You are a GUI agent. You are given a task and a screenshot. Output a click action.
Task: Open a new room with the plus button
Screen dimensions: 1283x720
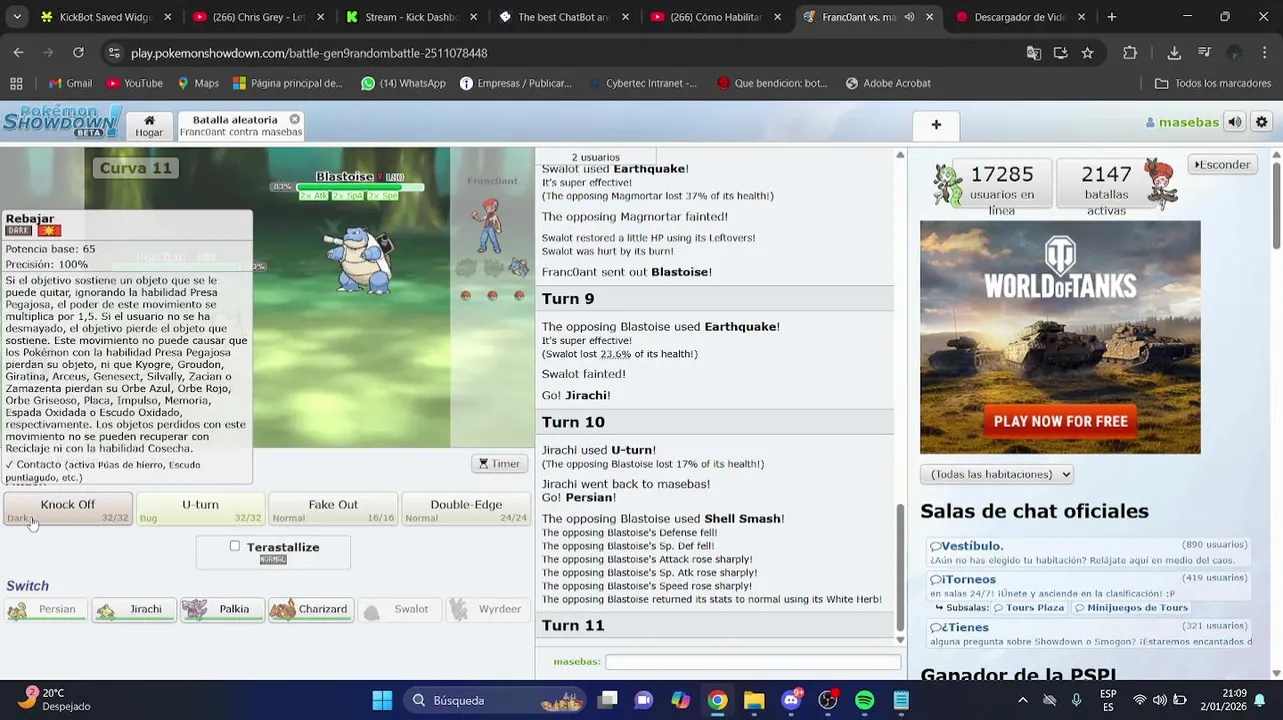[x=936, y=125]
